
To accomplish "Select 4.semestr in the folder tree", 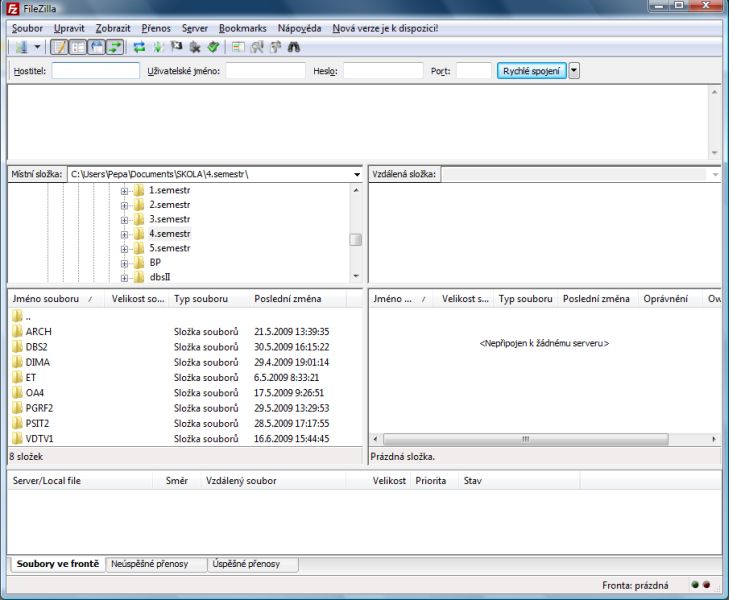I will coord(170,233).
